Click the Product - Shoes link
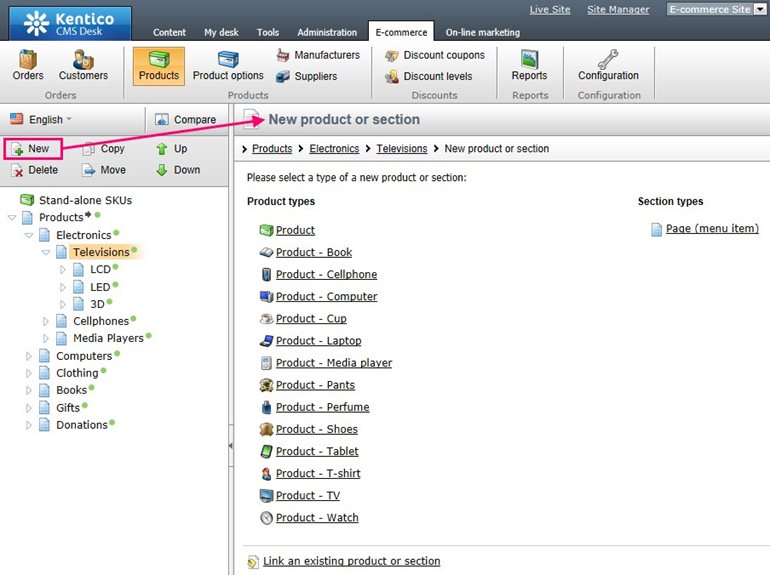This screenshot has height=575, width=770. click(317, 429)
